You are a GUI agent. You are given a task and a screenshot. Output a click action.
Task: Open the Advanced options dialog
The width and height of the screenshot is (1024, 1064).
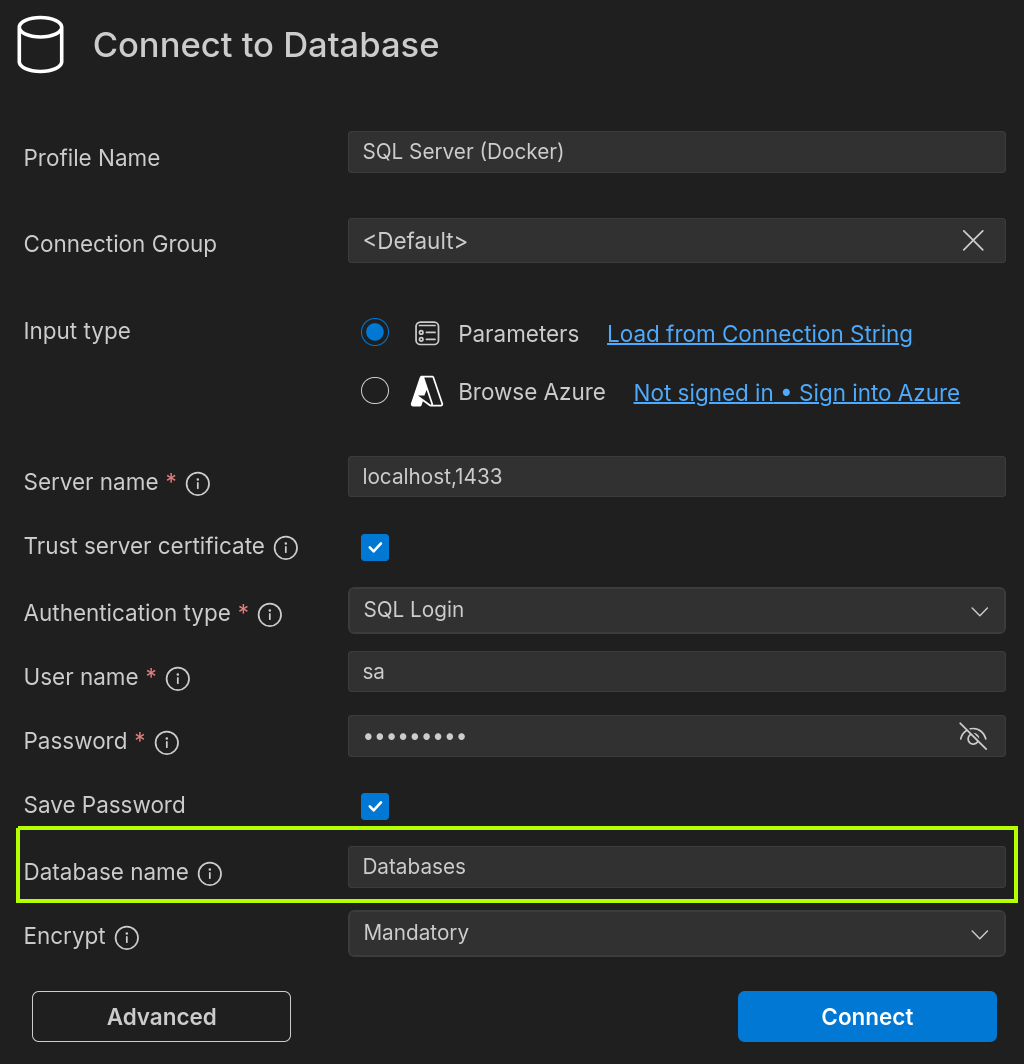coord(160,1016)
